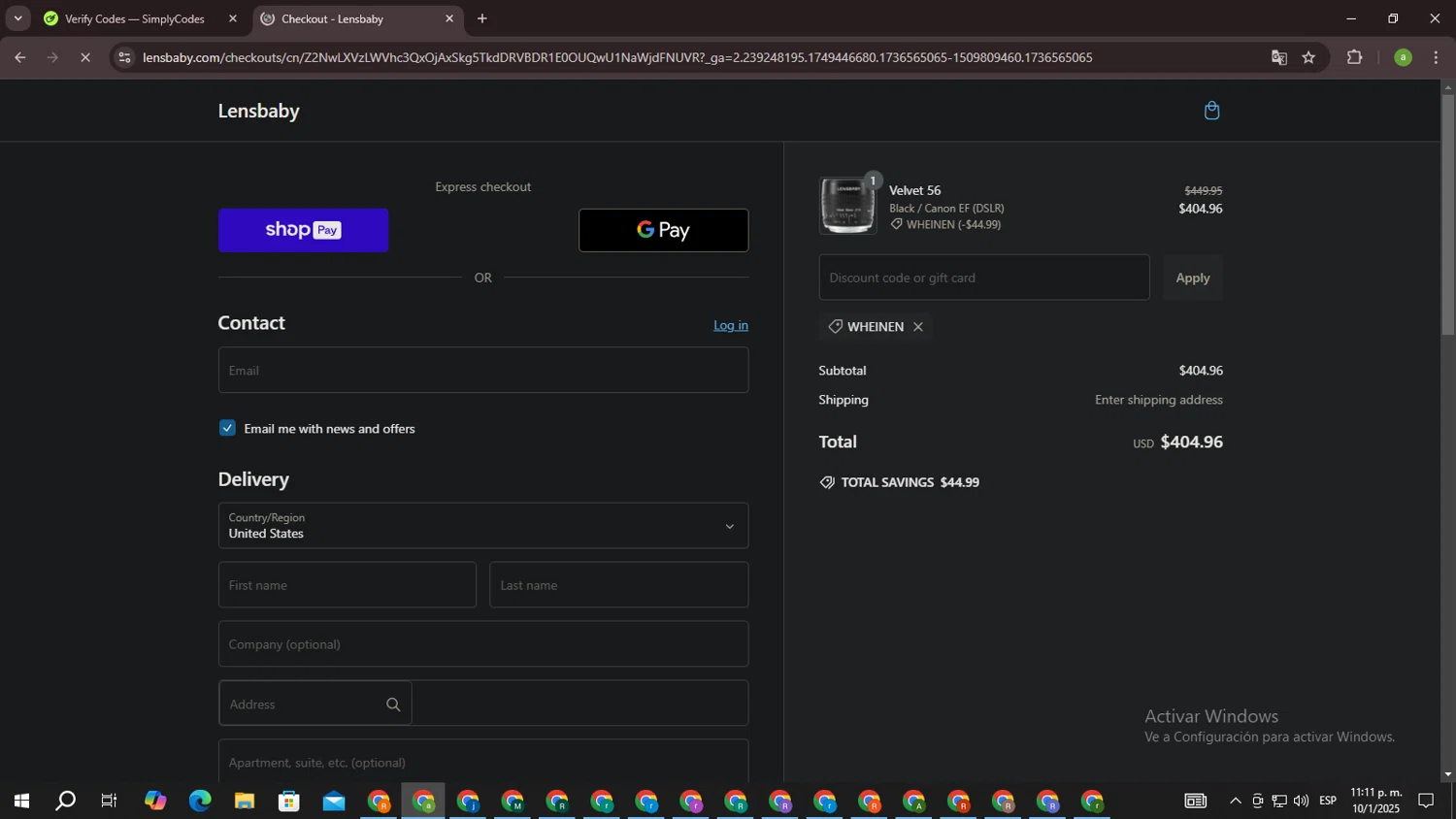Open the Mail app from the taskbar

coord(334,802)
